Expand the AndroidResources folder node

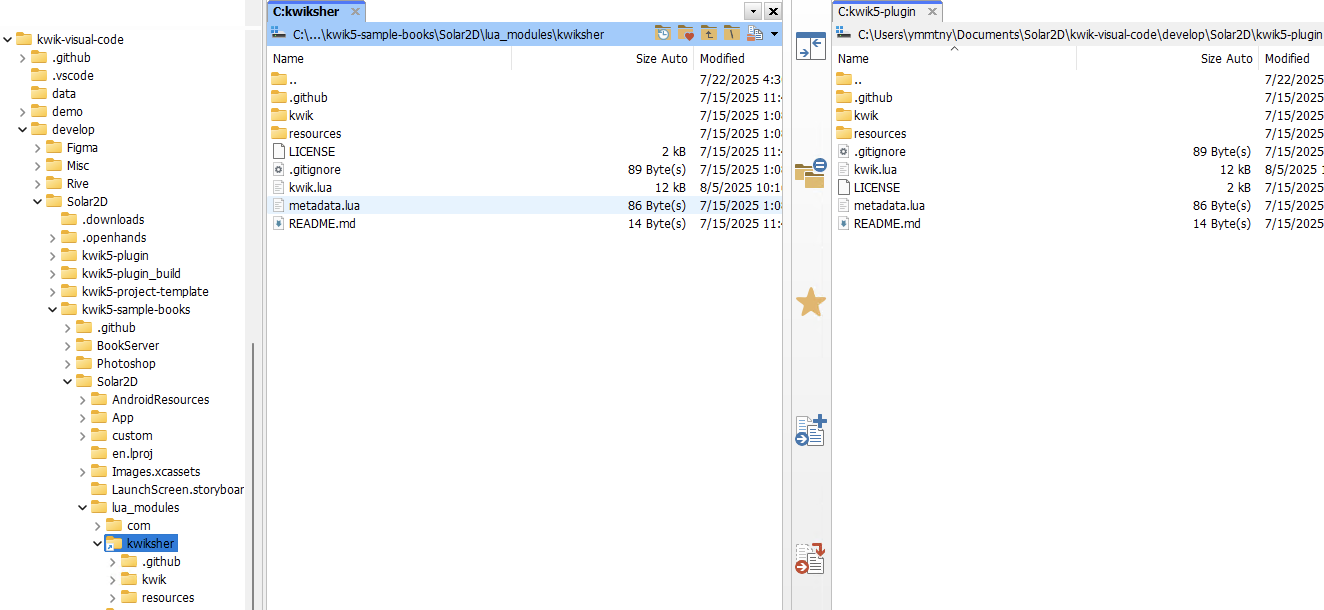point(82,399)
